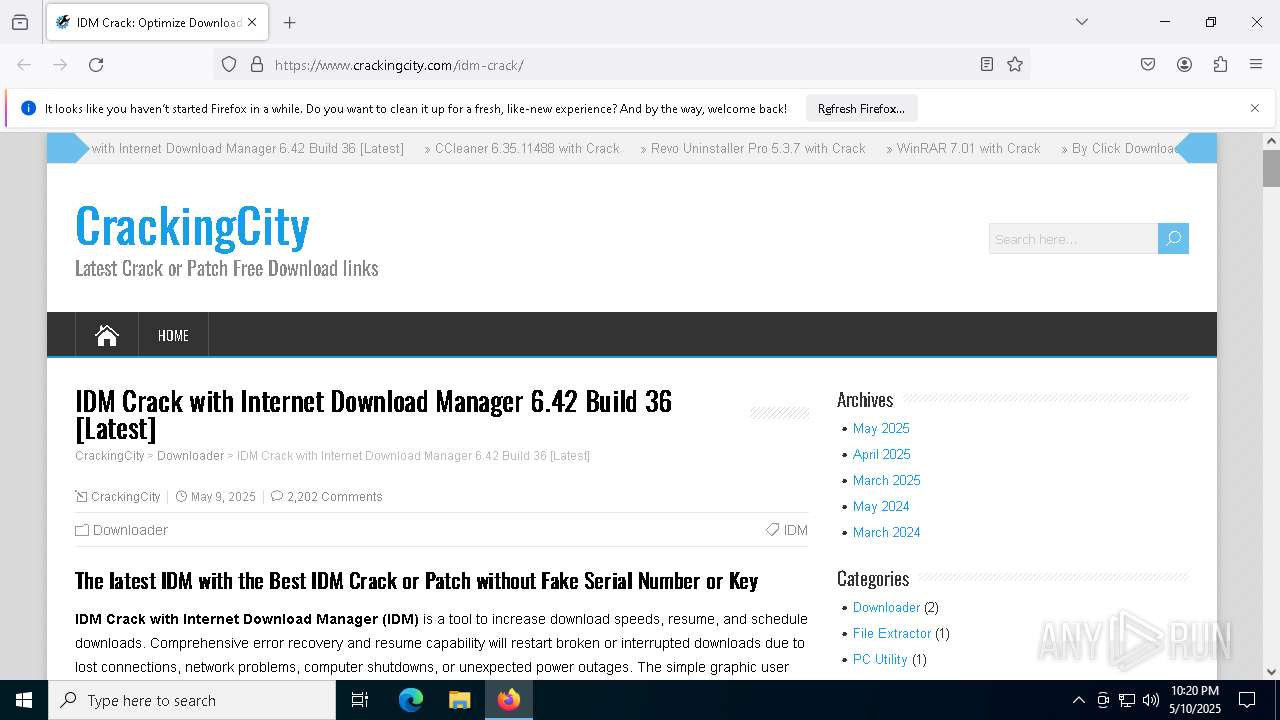Click the HOME menu item

click(x=173, y=335)
